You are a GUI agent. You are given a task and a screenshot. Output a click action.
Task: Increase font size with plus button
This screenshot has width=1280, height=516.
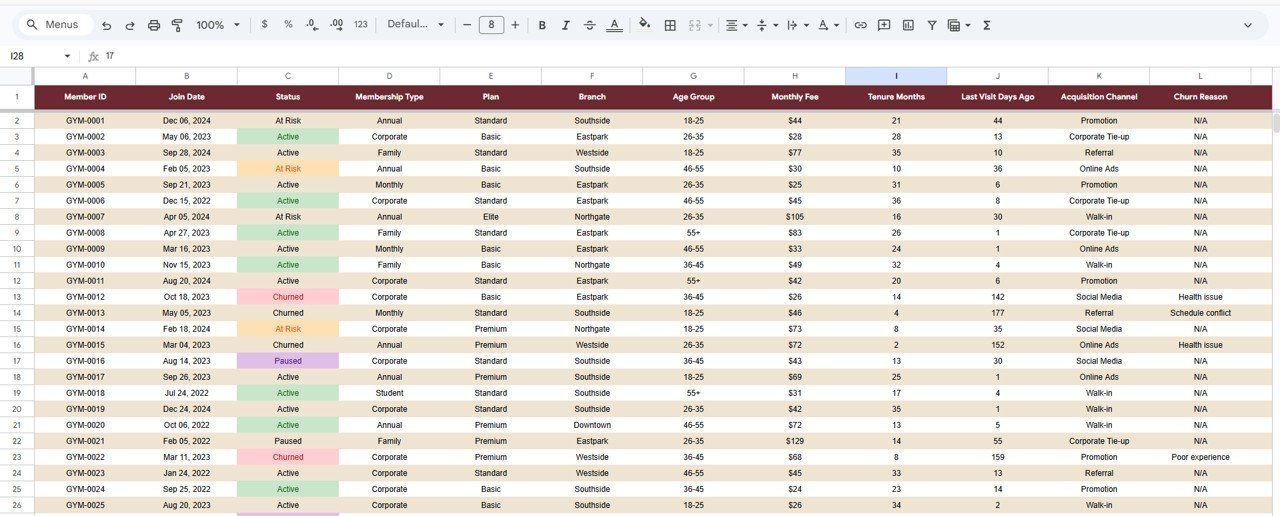pos(515,25)
